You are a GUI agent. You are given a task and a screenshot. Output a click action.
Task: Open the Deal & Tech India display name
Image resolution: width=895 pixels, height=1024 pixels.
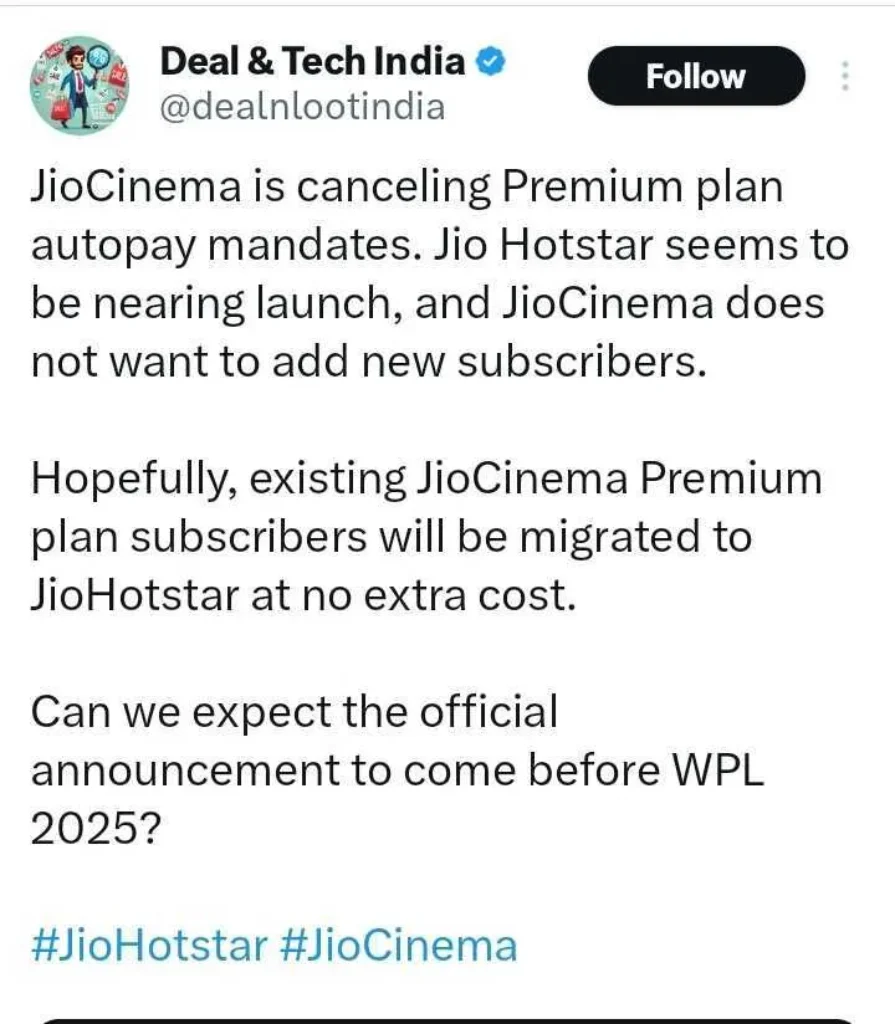point(312,61)
